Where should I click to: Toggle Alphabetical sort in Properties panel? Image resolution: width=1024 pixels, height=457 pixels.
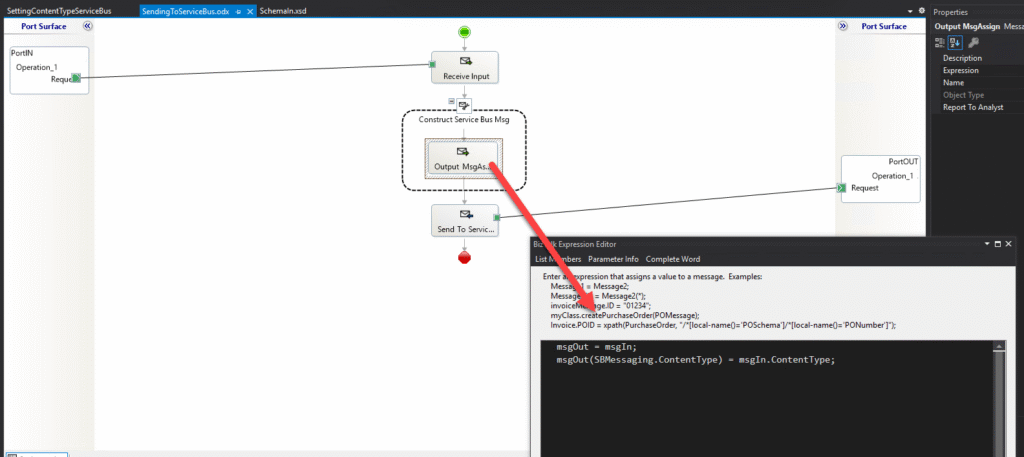point(955,42)
